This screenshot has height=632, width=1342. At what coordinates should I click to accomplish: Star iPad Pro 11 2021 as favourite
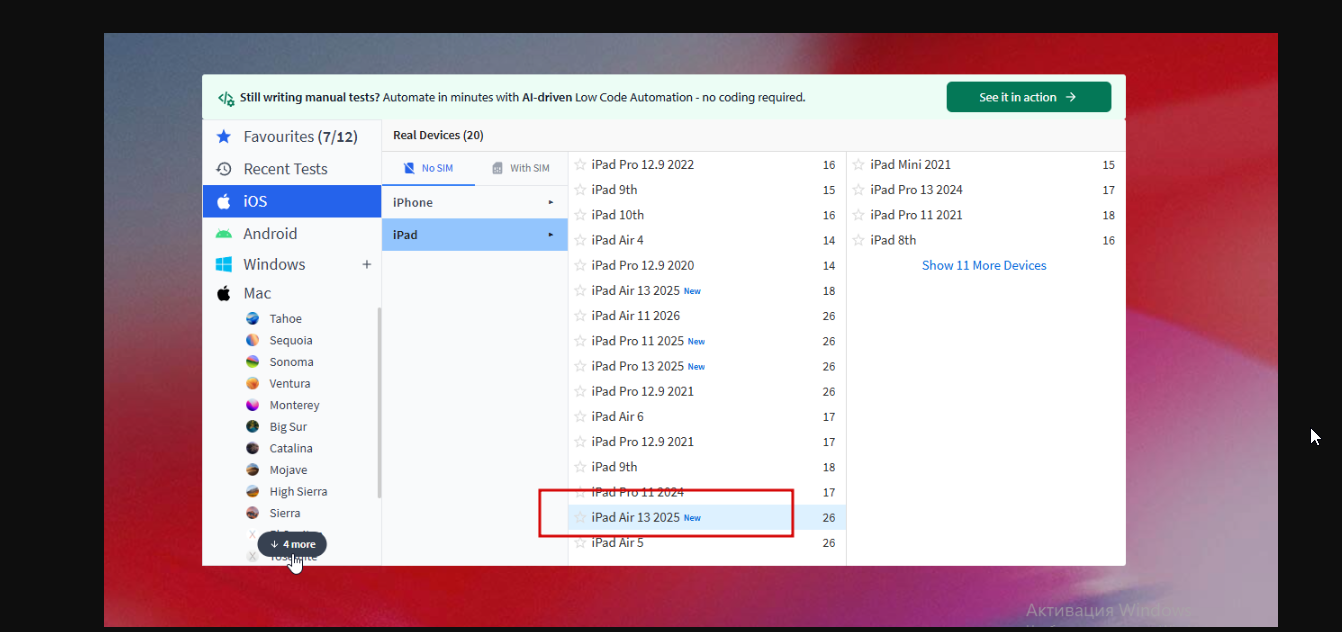pyautogui.click(x=859, y=215)
